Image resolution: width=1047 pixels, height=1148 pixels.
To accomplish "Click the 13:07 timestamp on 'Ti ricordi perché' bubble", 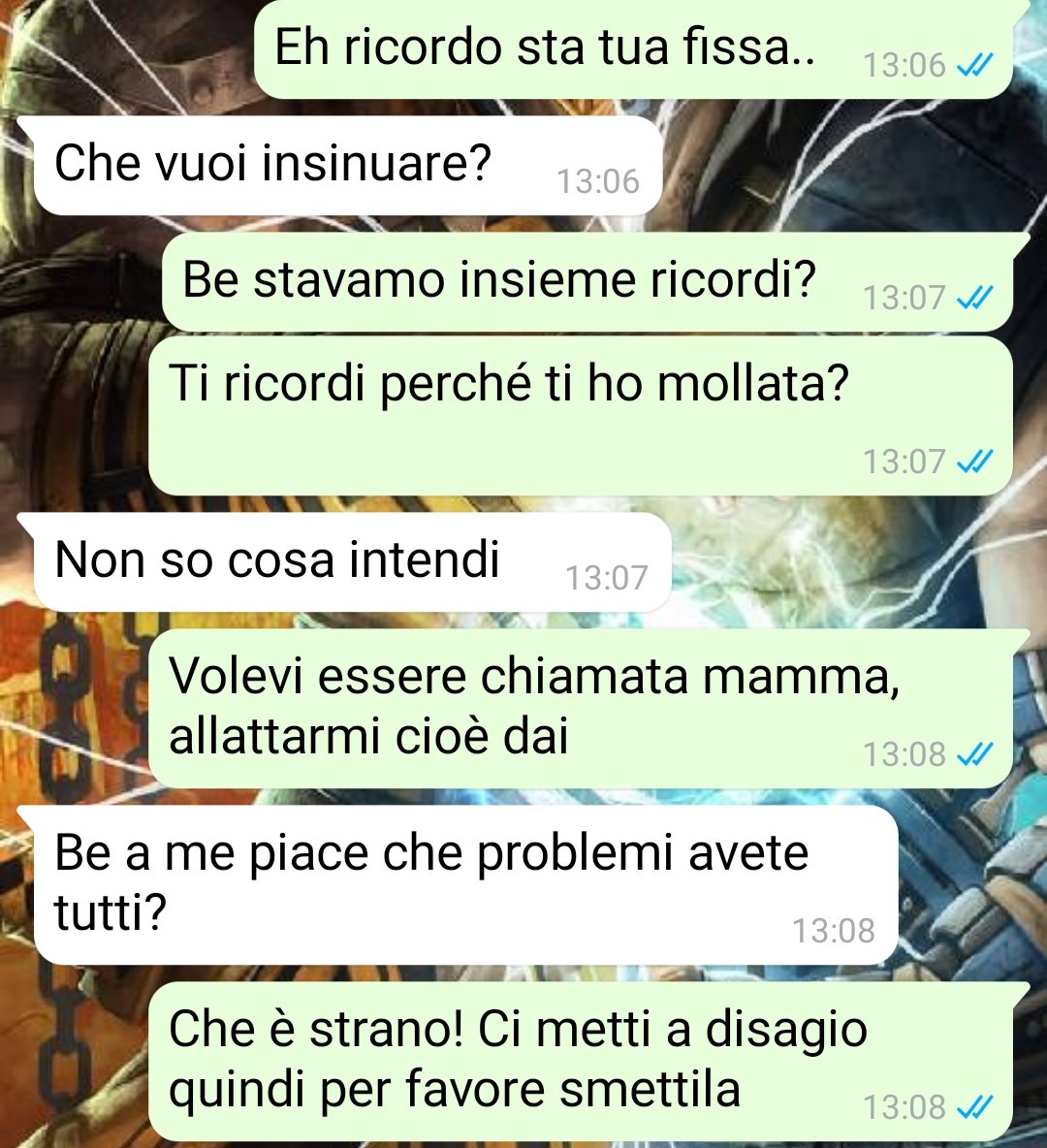I will [x=904, y=462].
